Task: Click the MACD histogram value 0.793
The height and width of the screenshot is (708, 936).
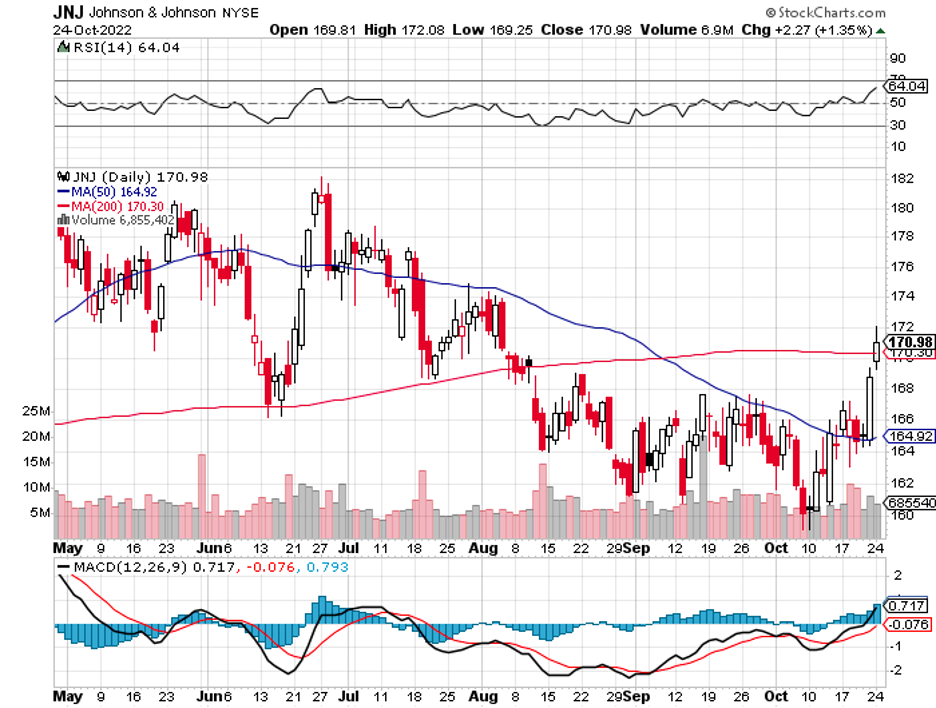Action: pyautogui.click(x=327, y=567)
